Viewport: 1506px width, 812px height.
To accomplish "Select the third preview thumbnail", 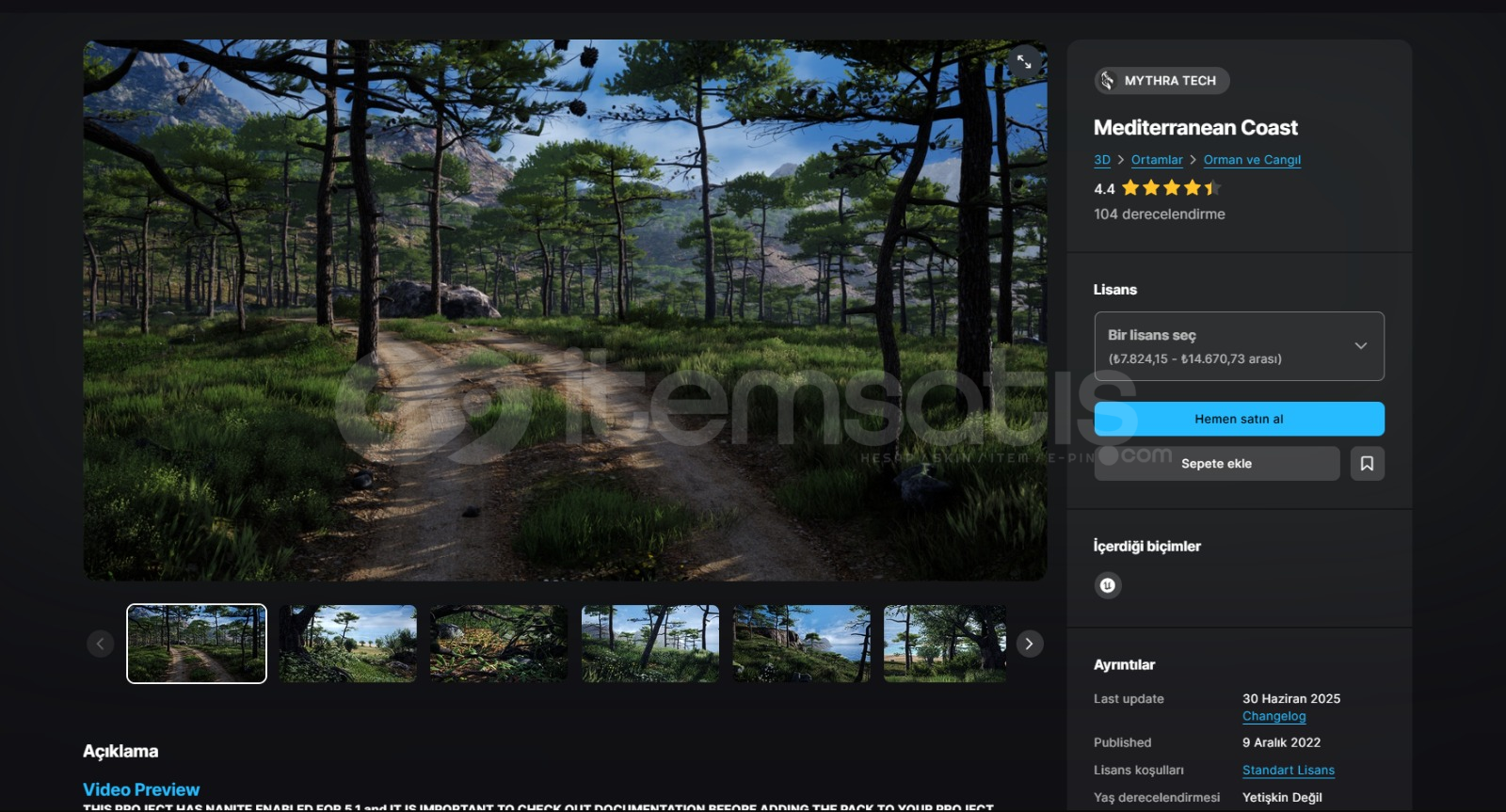I will tap(499, 644).
